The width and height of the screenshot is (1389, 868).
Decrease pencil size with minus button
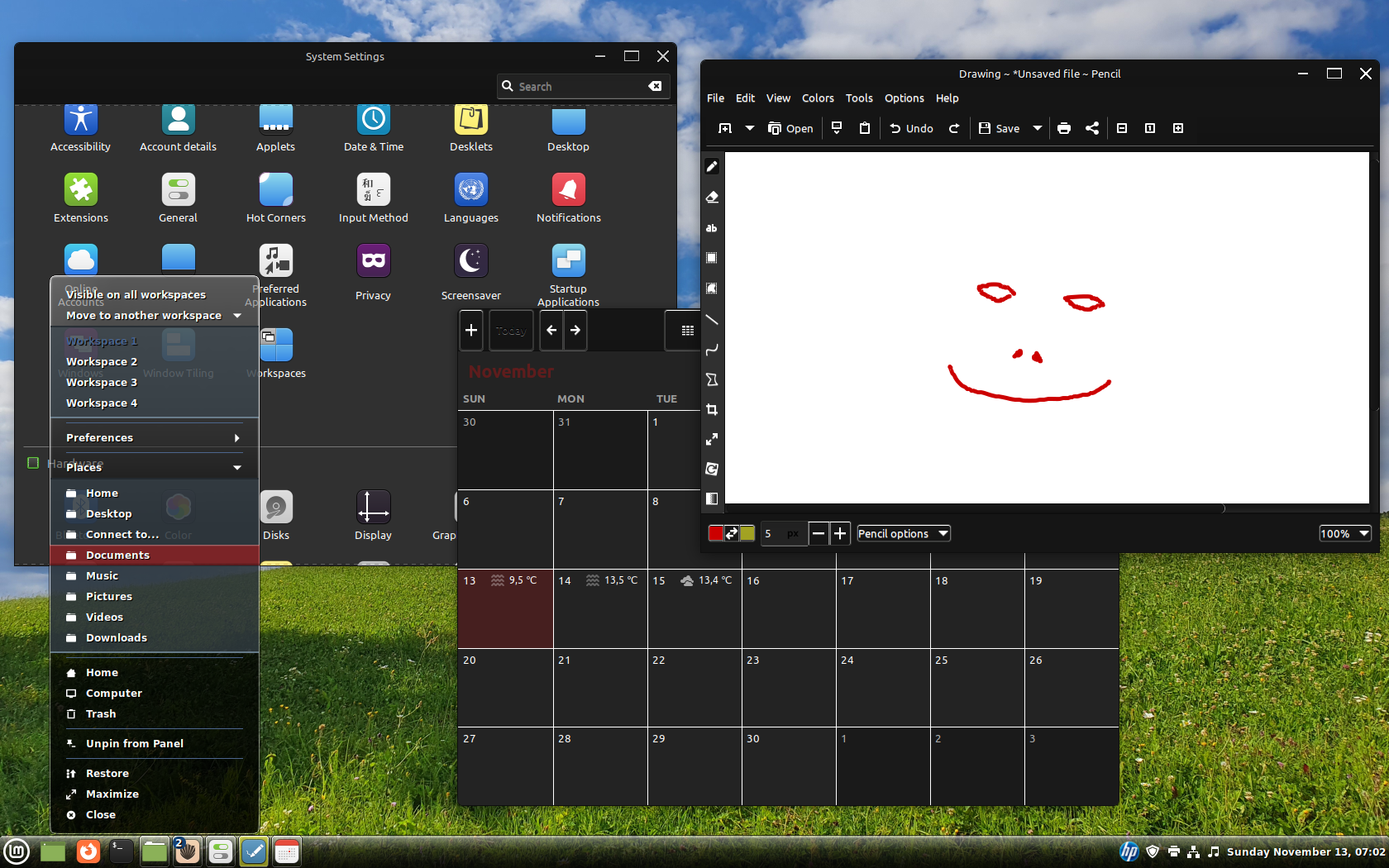pyautogui.click(x=819, y=533)
